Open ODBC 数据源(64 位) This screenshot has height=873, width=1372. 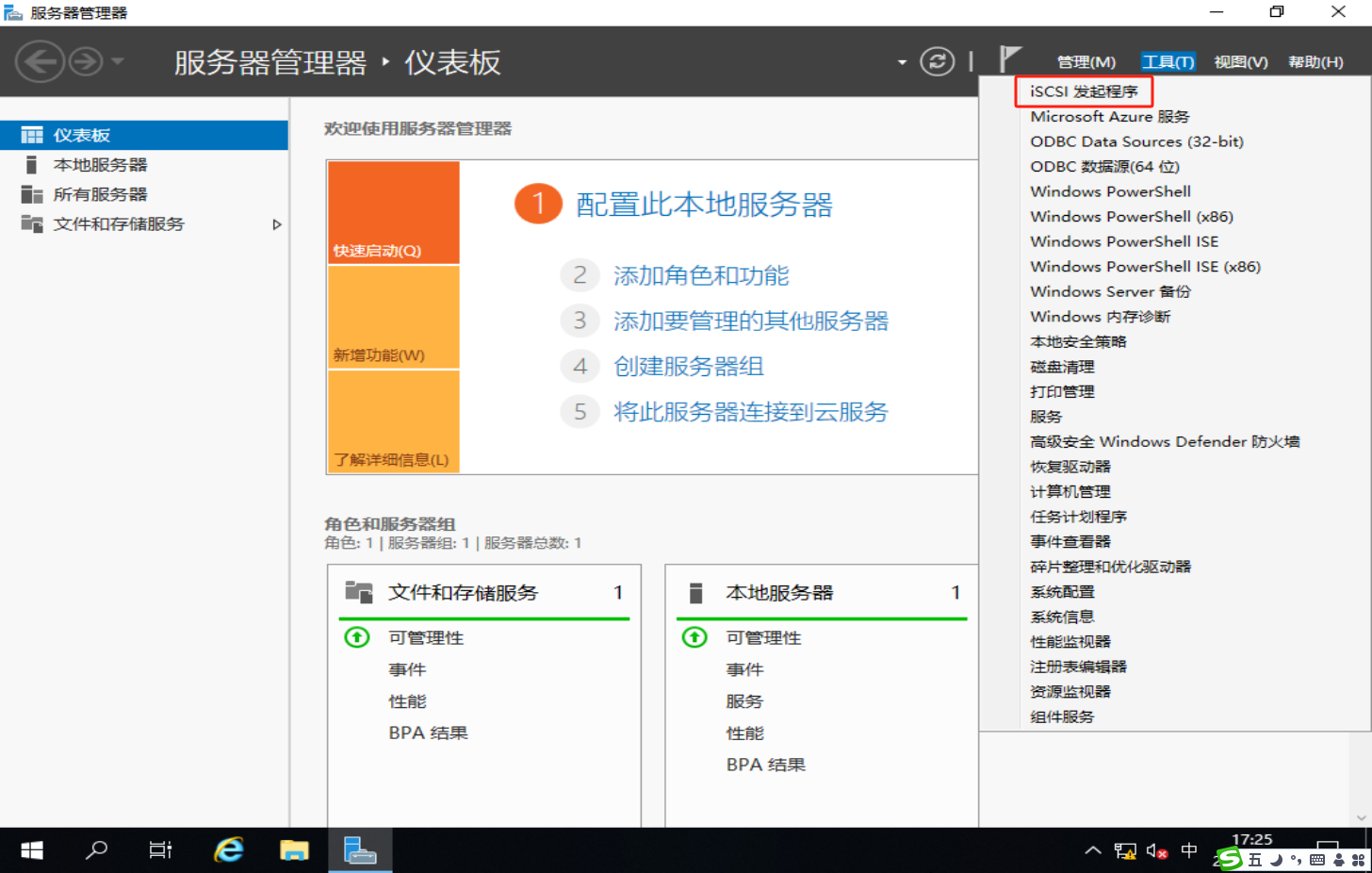[1104, 167]
